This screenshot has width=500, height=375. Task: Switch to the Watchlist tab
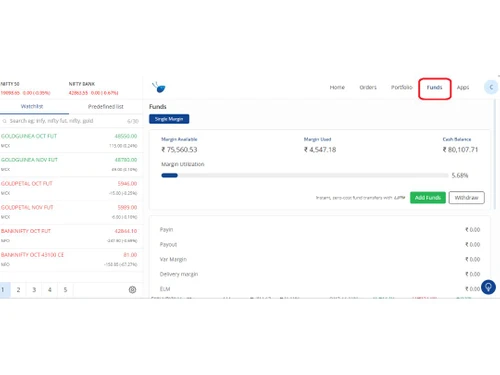coord(32,106)
